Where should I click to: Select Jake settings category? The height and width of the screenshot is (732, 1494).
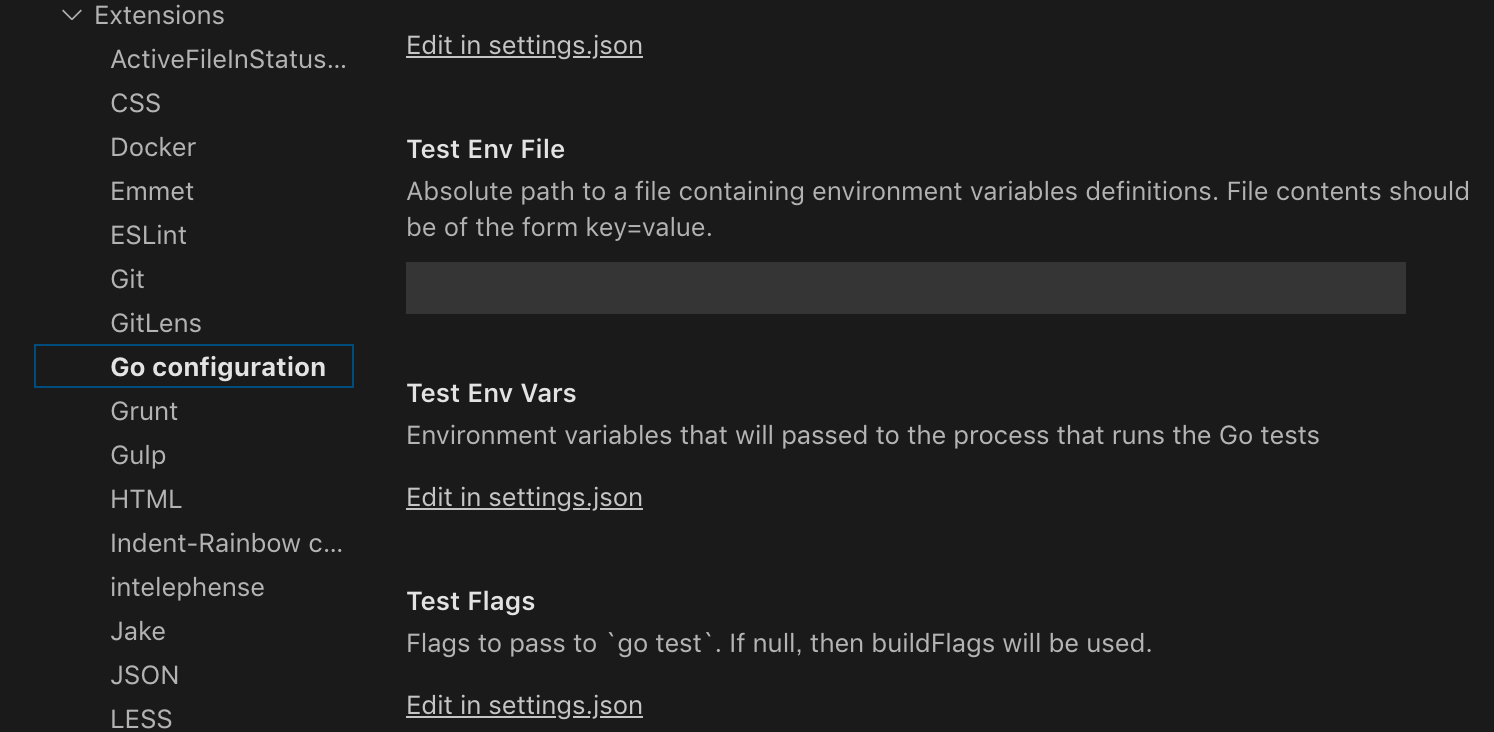click(138, 632)
